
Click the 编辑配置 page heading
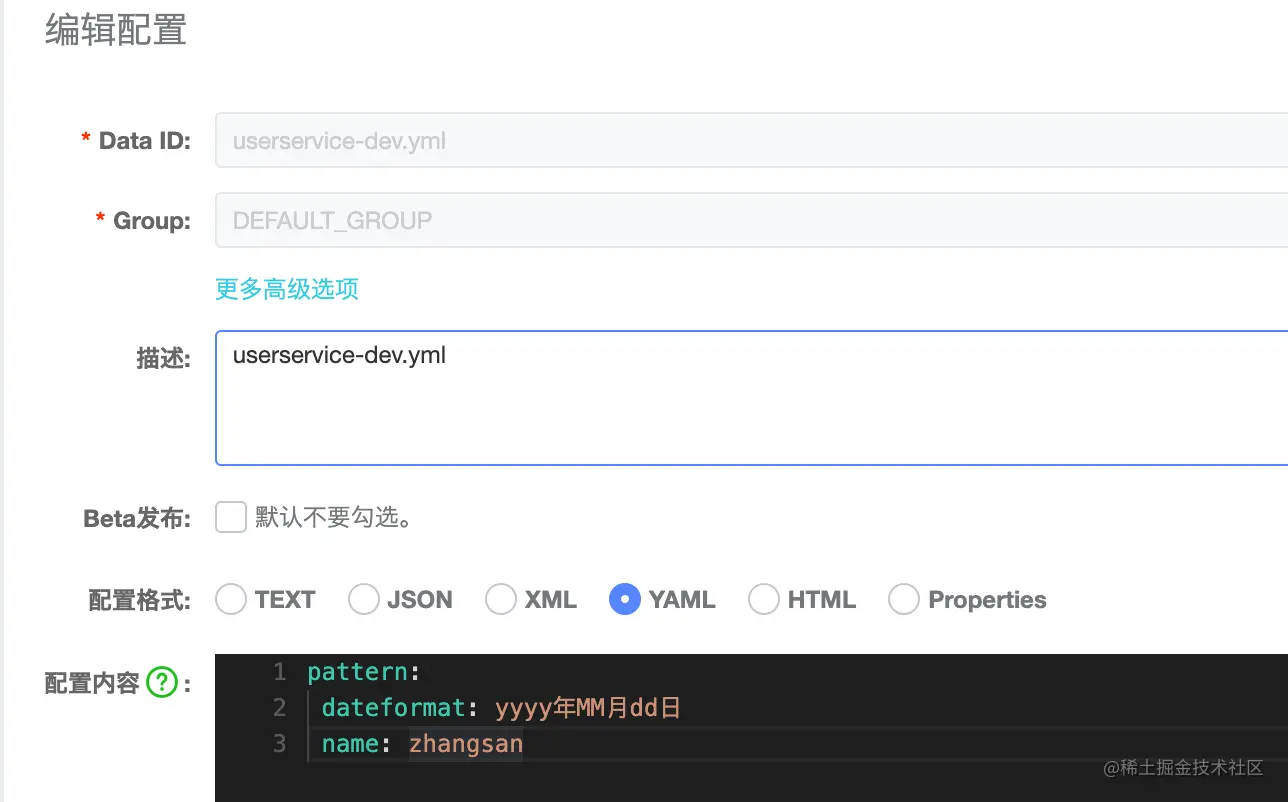116,31
